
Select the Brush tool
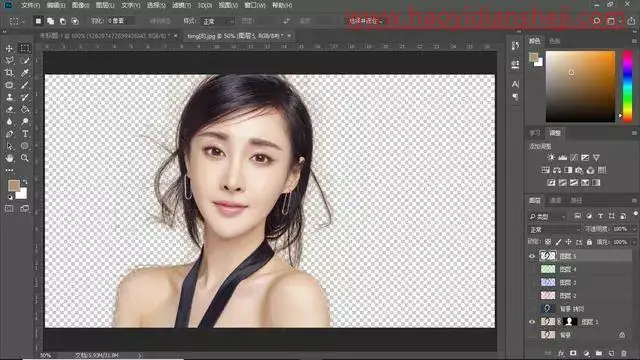25,85
